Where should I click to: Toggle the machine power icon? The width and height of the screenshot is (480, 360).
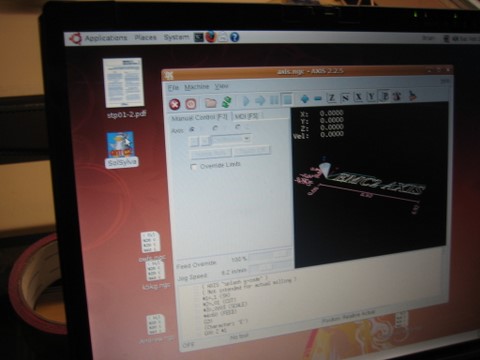[191, 104]
